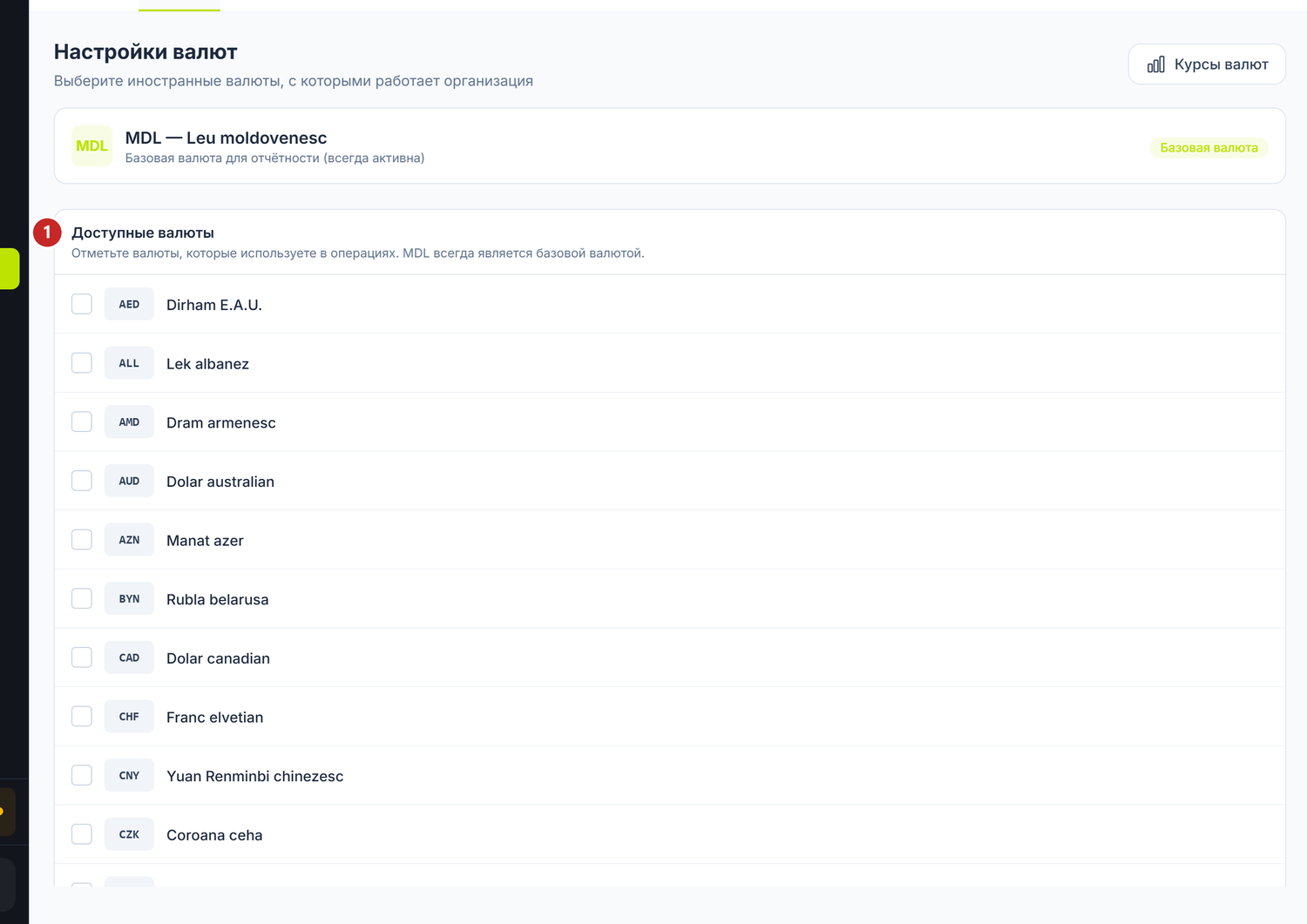
Task: Click the "Dolar canadian" currency name
Action: [218, 658]
